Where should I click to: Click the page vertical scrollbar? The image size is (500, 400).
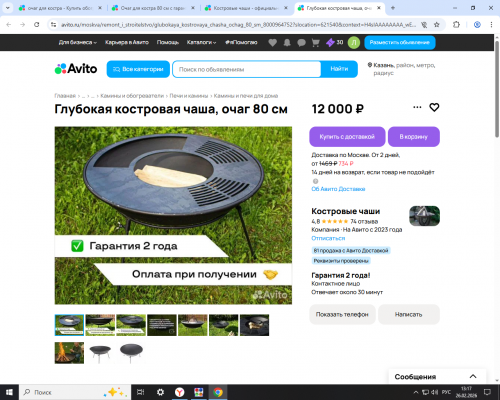(x=497, y=90)
